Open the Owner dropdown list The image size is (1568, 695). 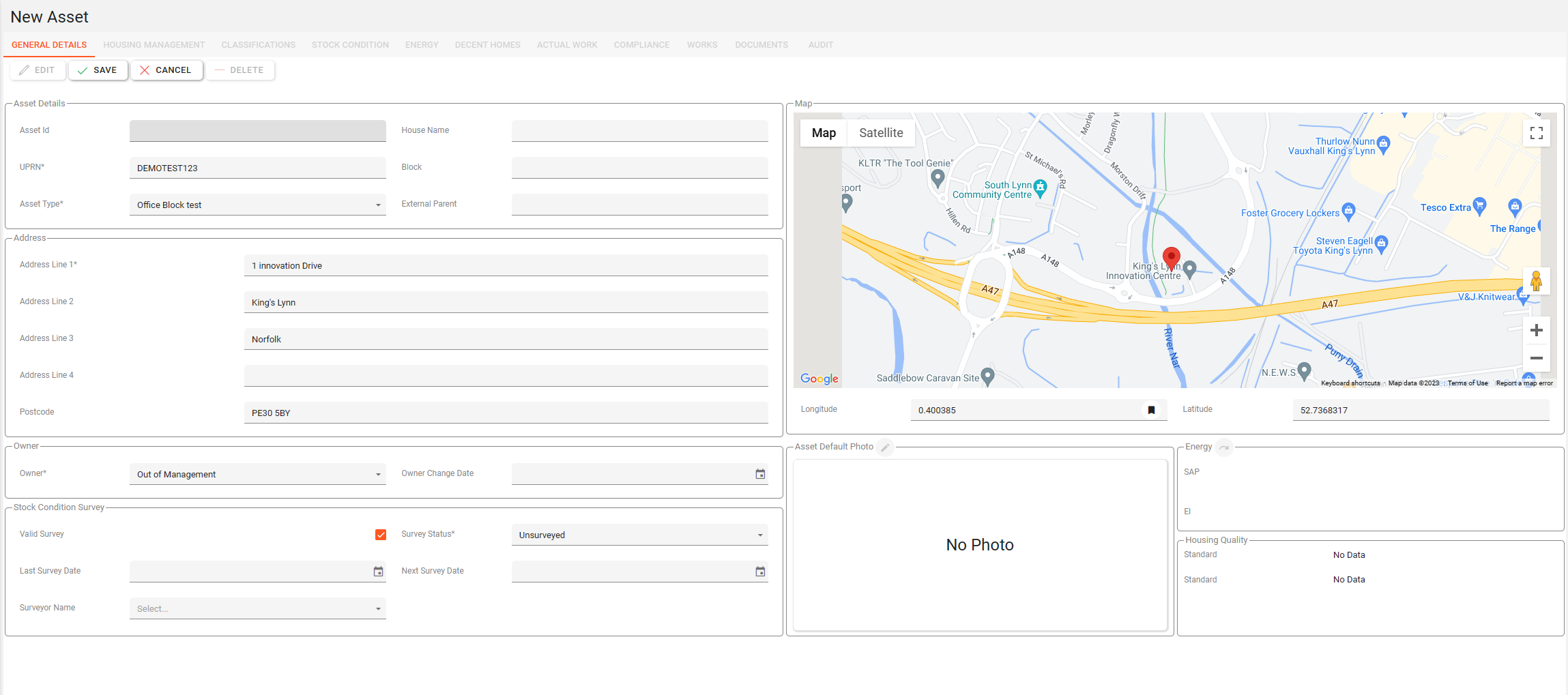point(378,475)
